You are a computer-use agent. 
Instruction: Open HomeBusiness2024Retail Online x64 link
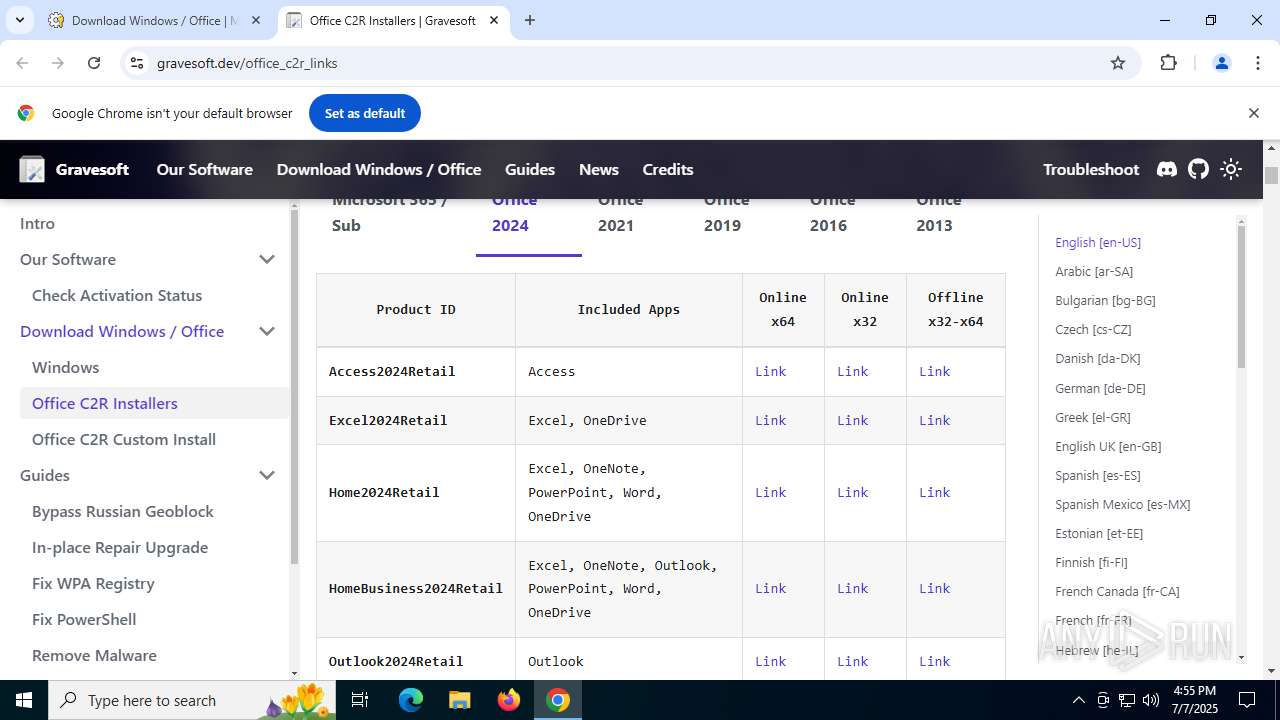770,588
